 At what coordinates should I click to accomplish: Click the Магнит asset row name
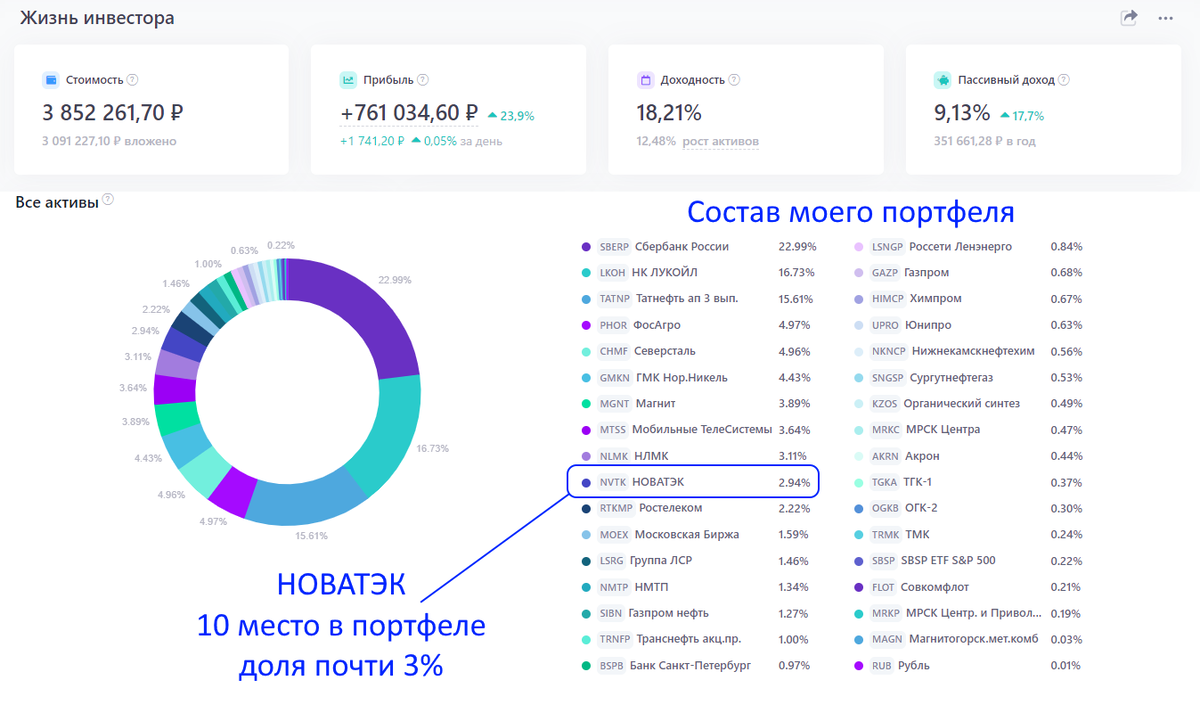click(655, 404)
